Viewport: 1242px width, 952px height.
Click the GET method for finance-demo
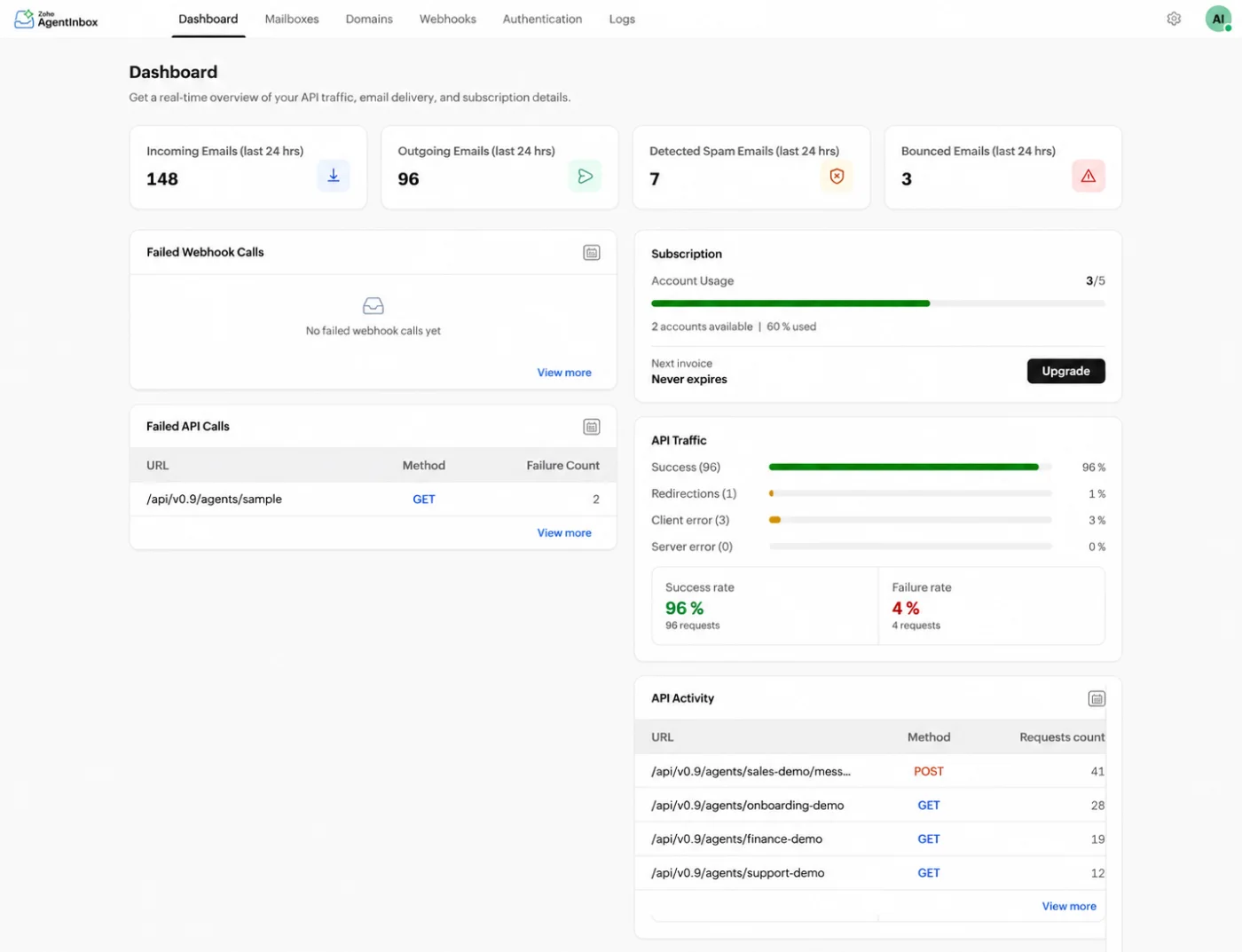[929, 839]
